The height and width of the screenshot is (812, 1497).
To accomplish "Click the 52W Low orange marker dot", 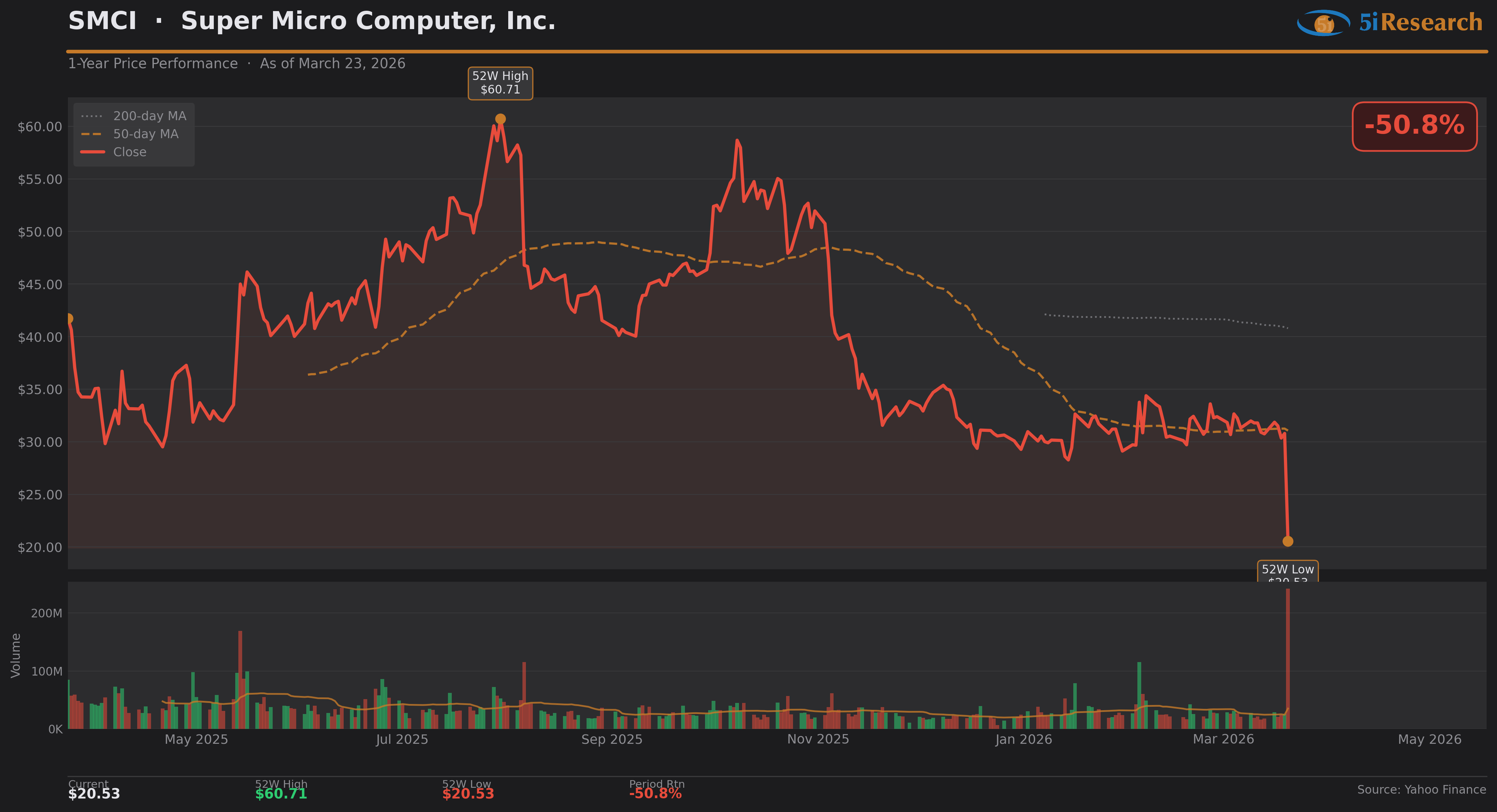I will pyautogui.click(x=1288, y=541).
